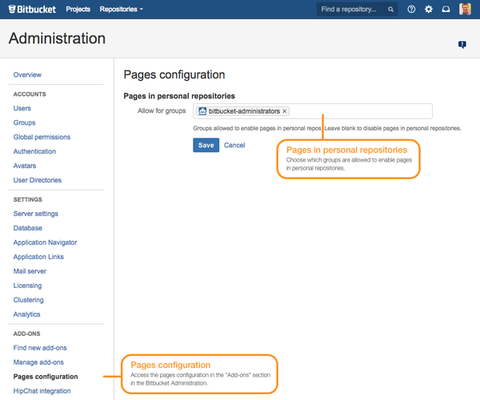Focus the Allow for groups field

313,111
